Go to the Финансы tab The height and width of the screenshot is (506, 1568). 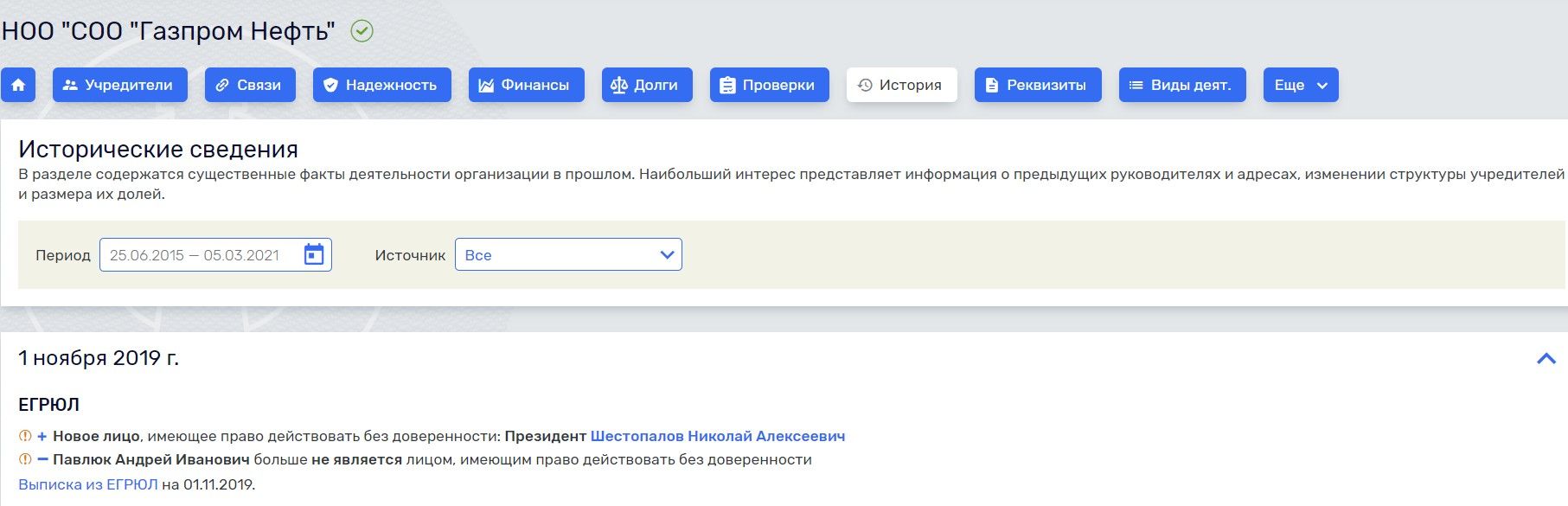point(527,85)
